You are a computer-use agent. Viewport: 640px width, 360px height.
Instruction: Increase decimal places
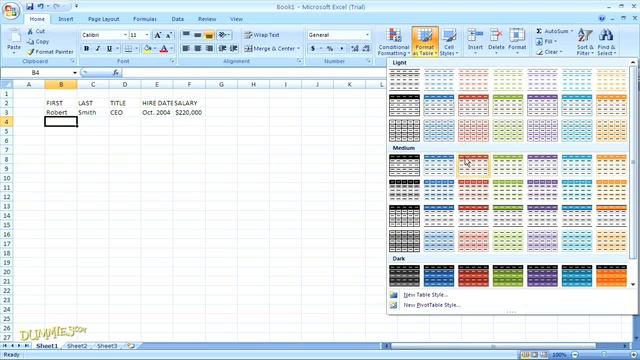(x=355, y=49)
